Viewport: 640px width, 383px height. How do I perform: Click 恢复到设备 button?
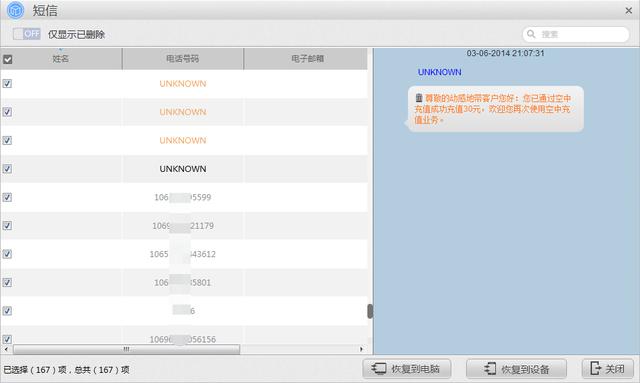516,369
